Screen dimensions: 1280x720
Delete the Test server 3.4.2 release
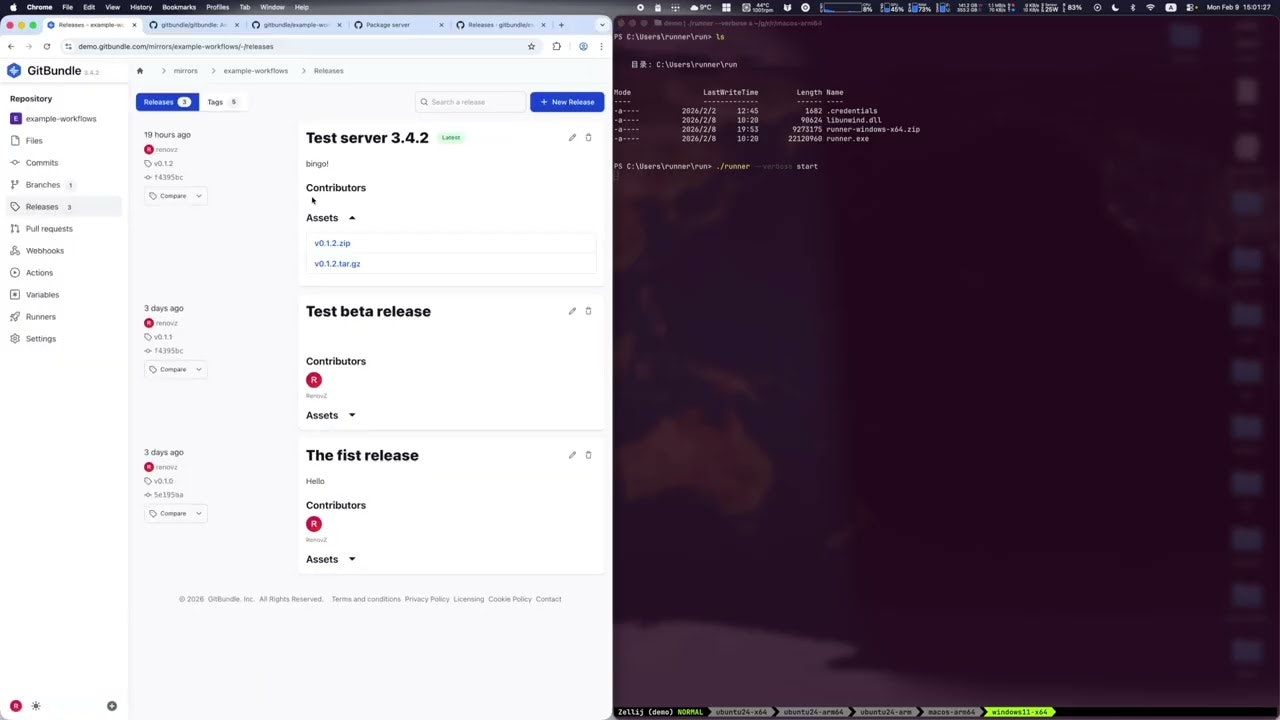pyautogui.click(x=588, y=138)
